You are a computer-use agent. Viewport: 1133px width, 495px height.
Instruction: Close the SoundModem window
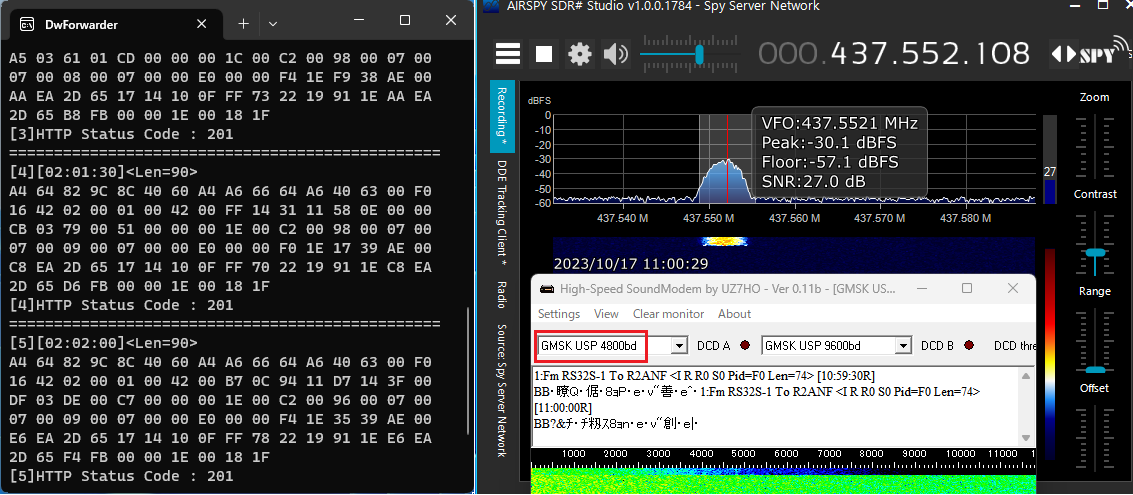pyautogui.click(x=1013, y=288)
